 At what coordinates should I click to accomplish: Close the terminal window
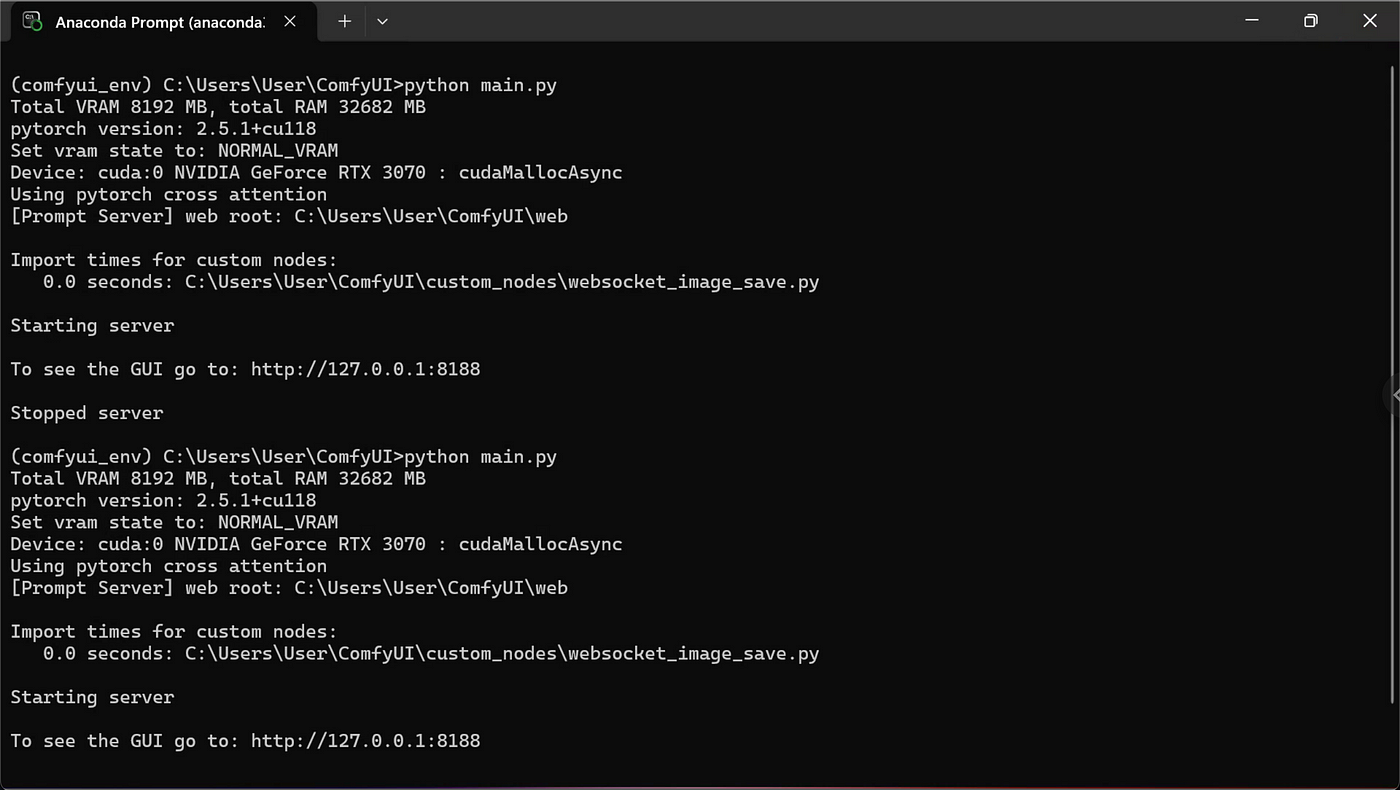(1369, 20)
